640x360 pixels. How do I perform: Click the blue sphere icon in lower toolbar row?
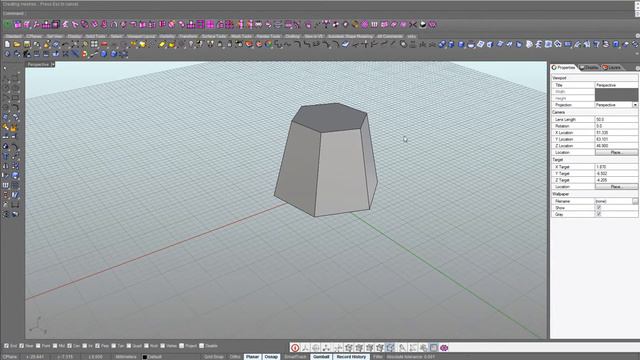point(104,54)
